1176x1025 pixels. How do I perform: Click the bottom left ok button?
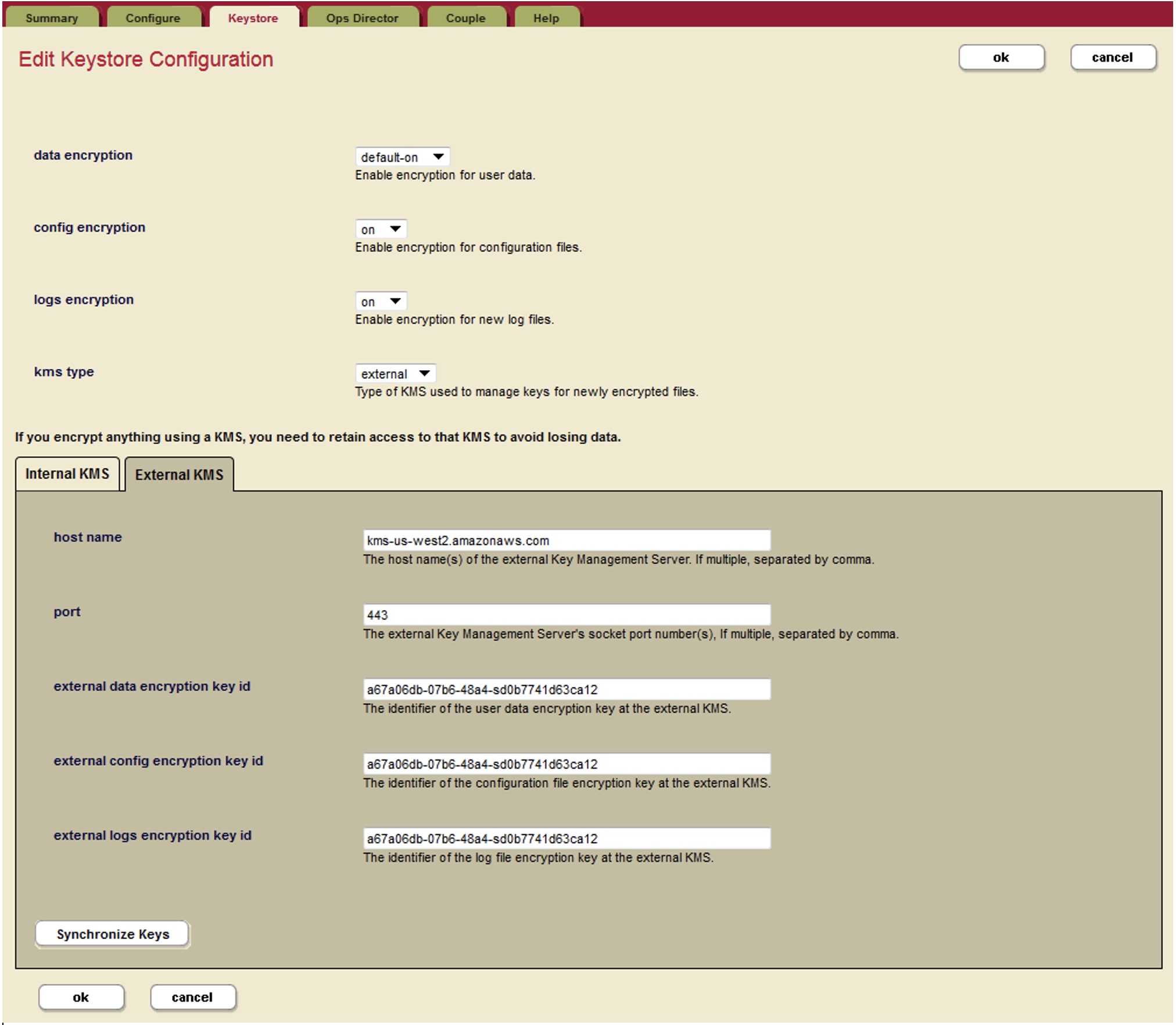coord(81,997)
